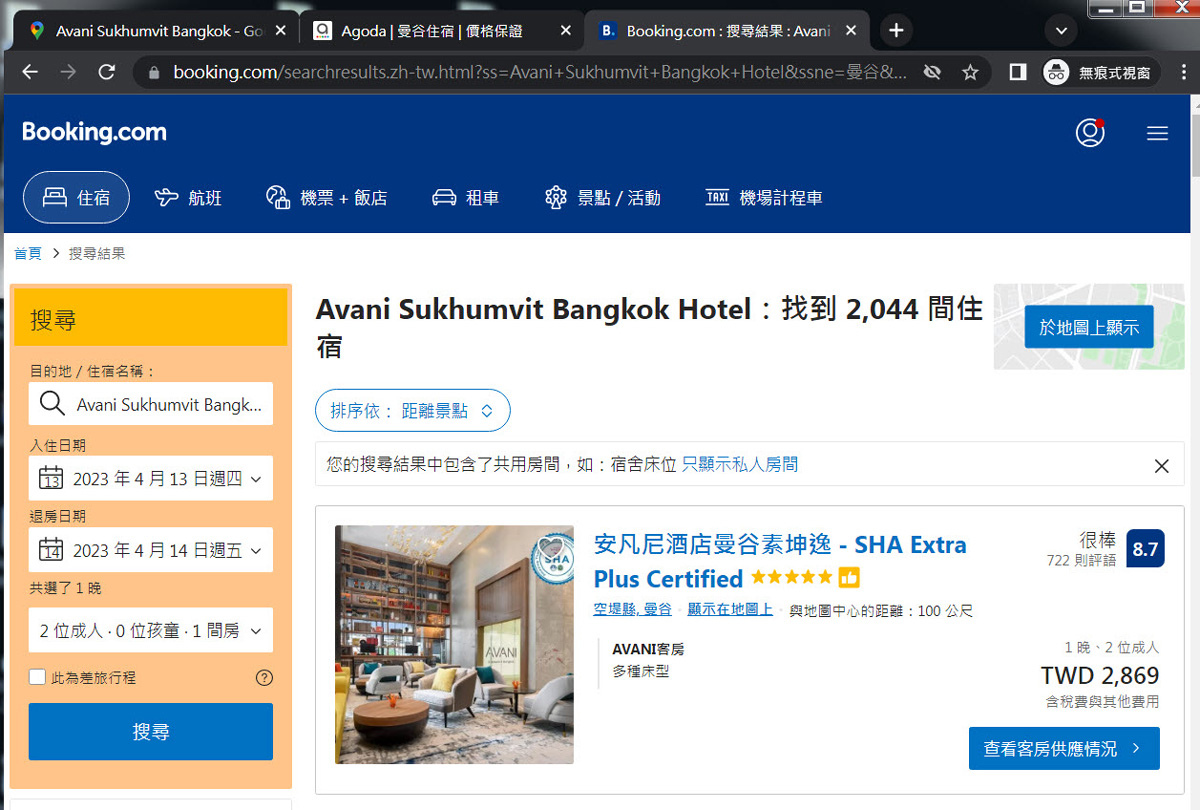The width and height of the screenshot is (1200, 810).
Task: Click the check-out calendar icon
Action: [51, 550]
